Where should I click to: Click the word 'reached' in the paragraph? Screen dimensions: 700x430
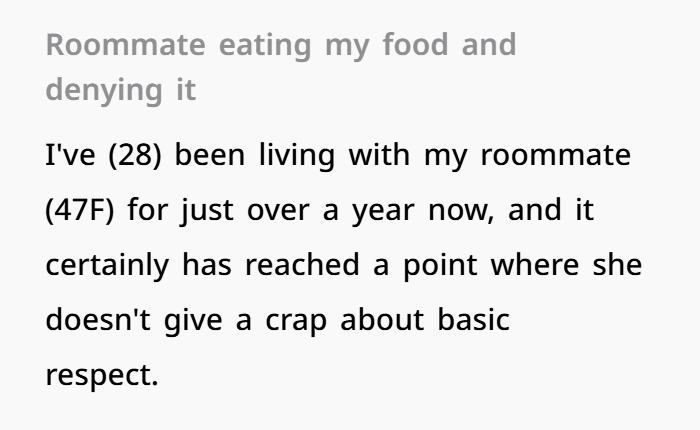[x=302, y=264]
